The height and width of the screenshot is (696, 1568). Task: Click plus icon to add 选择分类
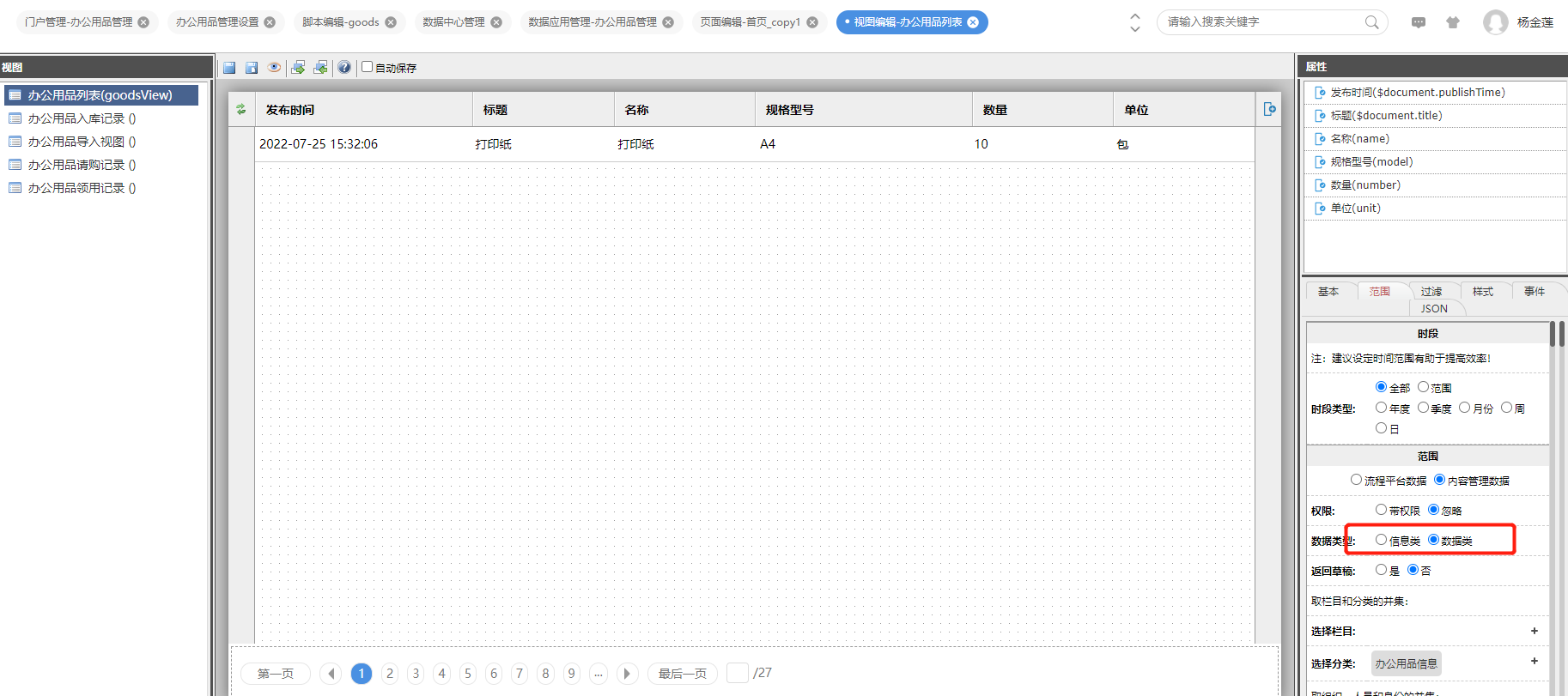coord(1535,661)
